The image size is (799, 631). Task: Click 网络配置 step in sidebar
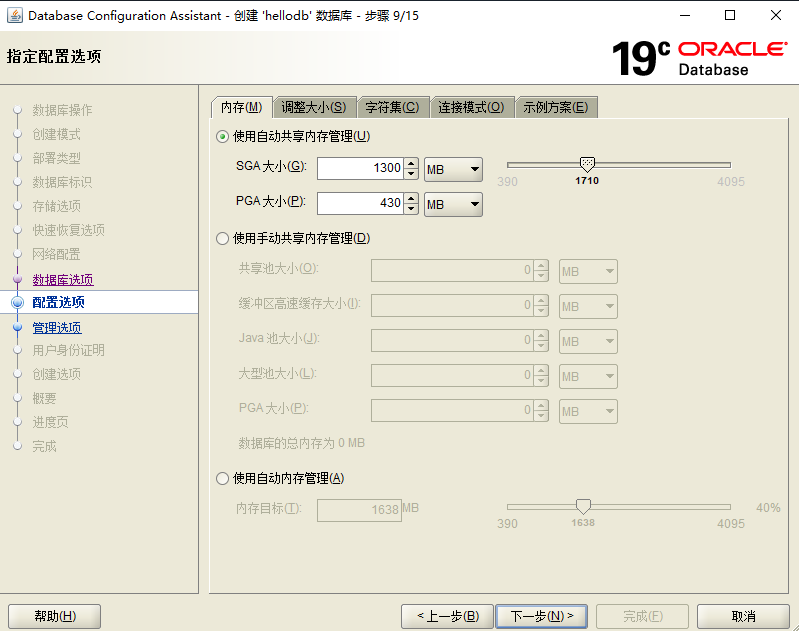coord(56,254)
